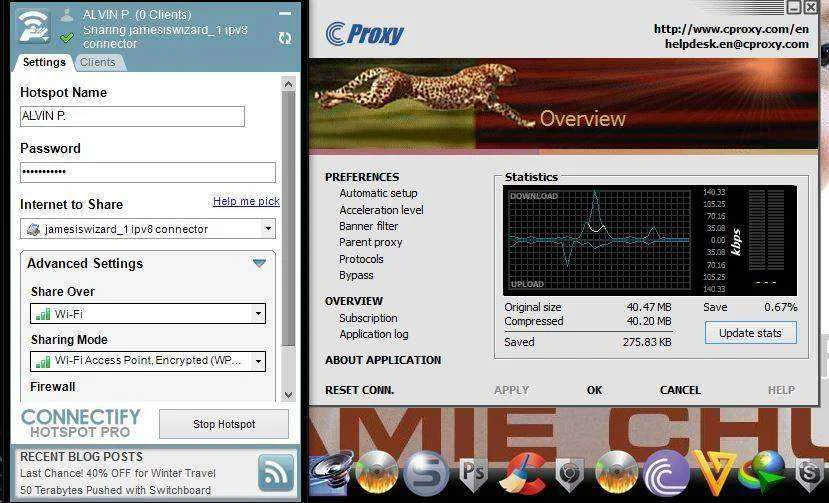
Task: Open Banner filter preferences
Action: (369, 226)
